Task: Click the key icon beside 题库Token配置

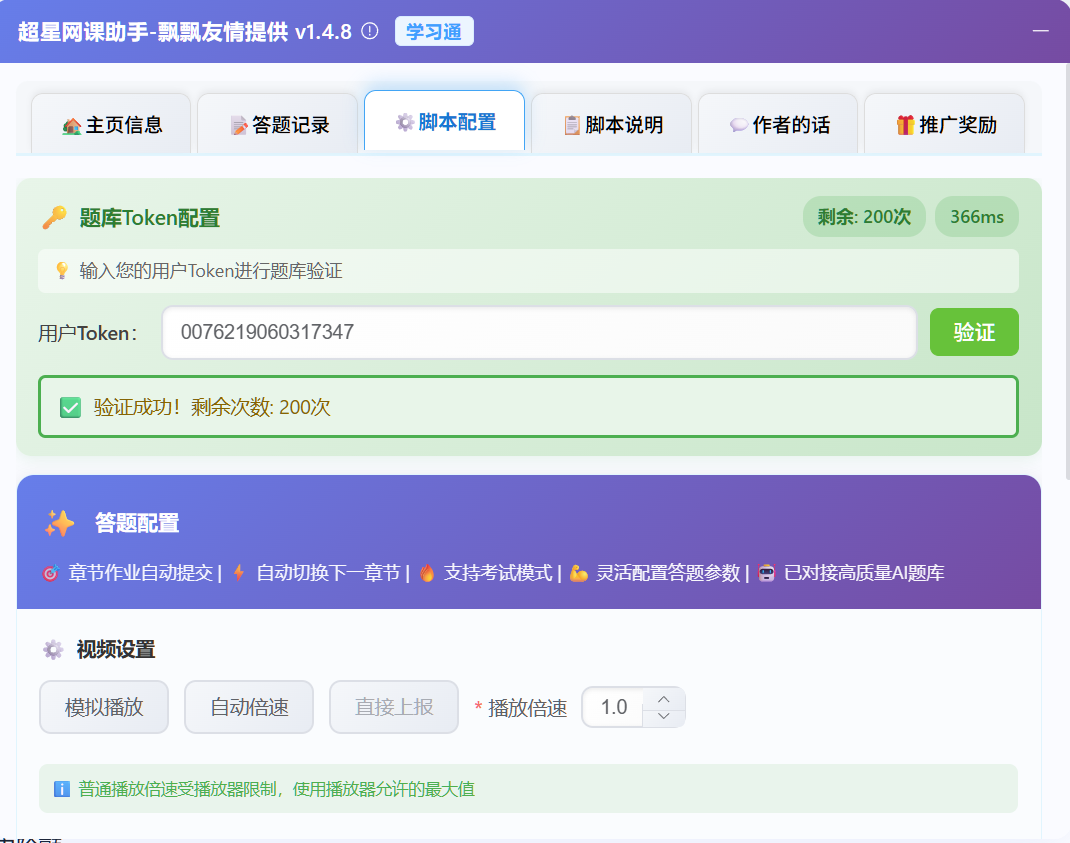Action: (57, 216)
